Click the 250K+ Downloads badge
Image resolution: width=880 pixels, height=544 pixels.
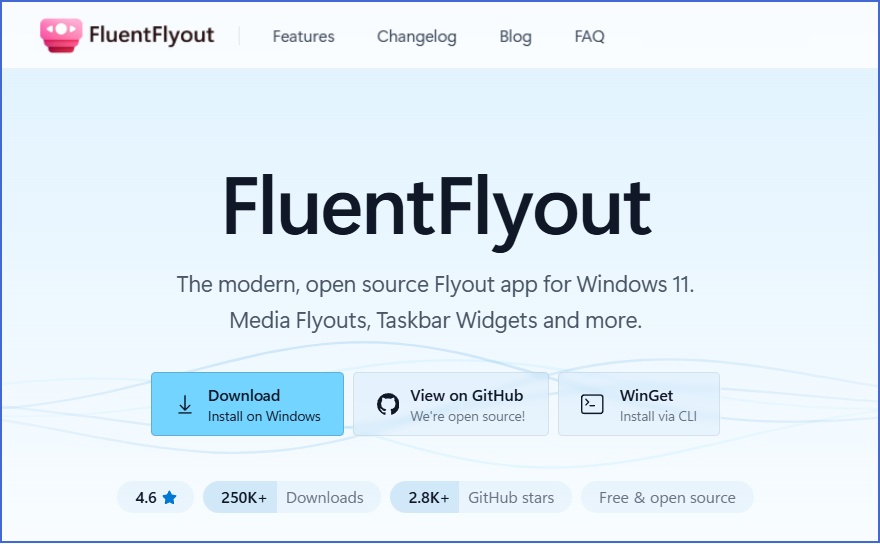pyautogui.click(x=292, y=497)
